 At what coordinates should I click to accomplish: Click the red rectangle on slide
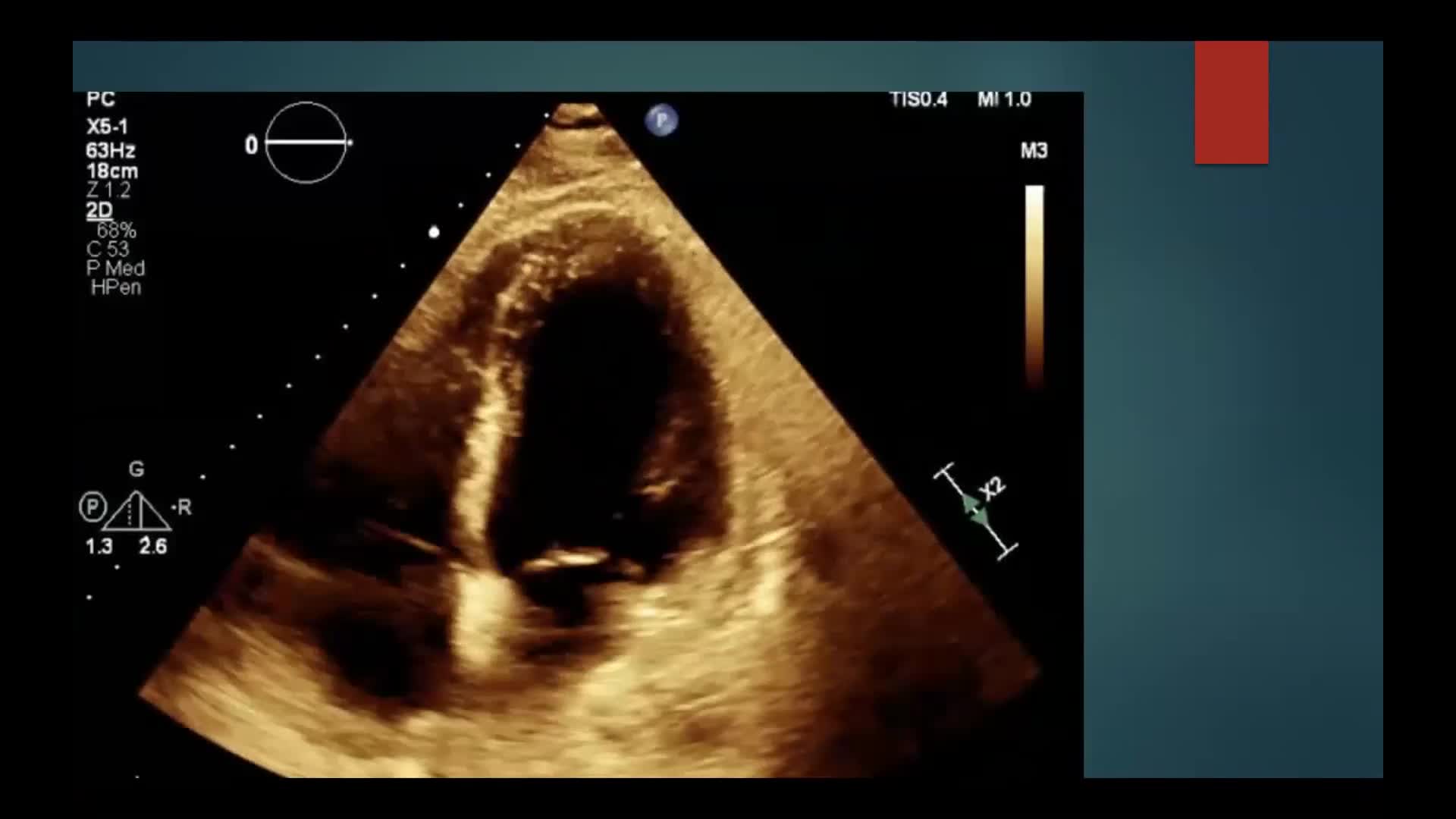click(x=1231, y=102)
